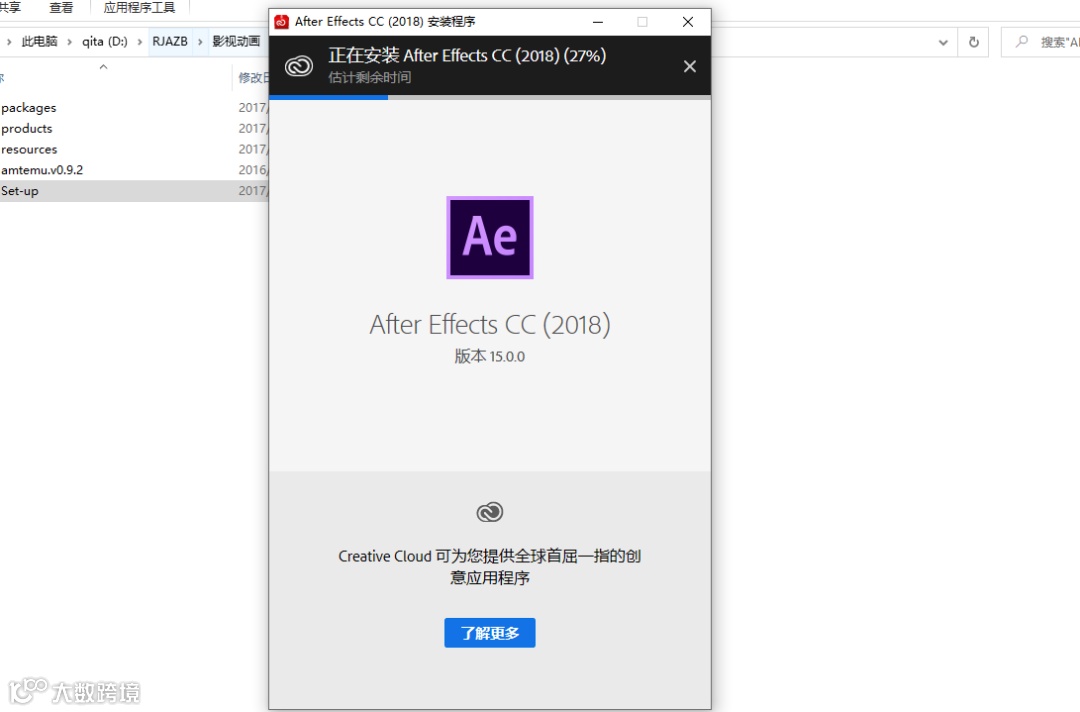Click the search magnifier icon in Explorer
This screenshot has height=712, width=1080.
point(1021,42)
